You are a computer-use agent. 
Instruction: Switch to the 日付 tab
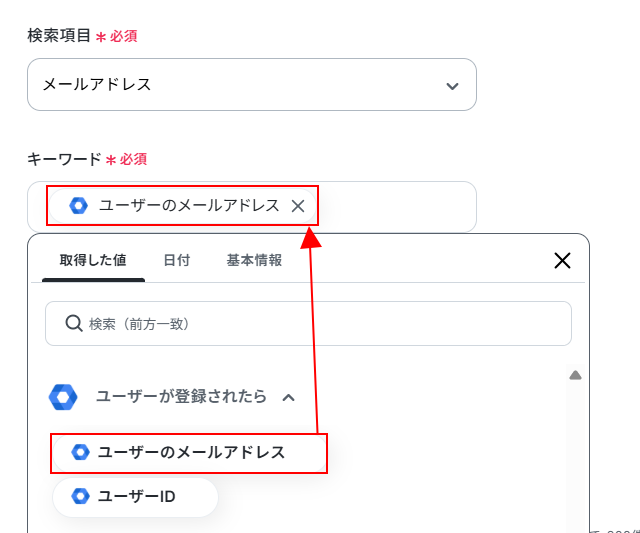pos(177,260)
